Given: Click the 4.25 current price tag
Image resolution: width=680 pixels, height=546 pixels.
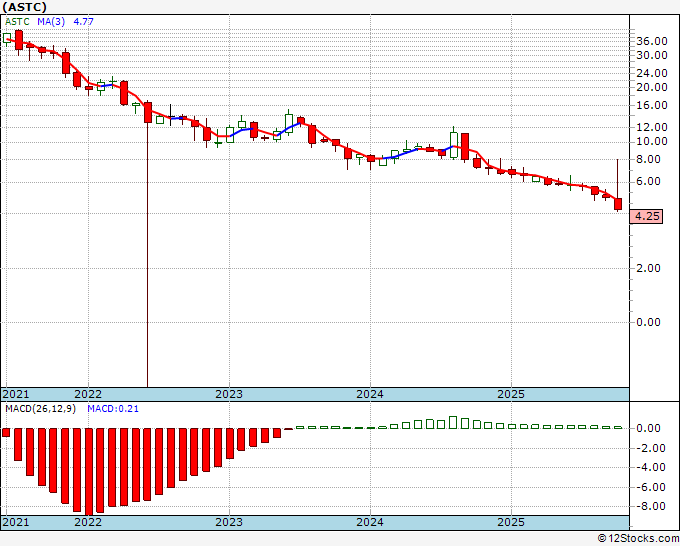Looking at the screenshot, I should pos(646,216).
